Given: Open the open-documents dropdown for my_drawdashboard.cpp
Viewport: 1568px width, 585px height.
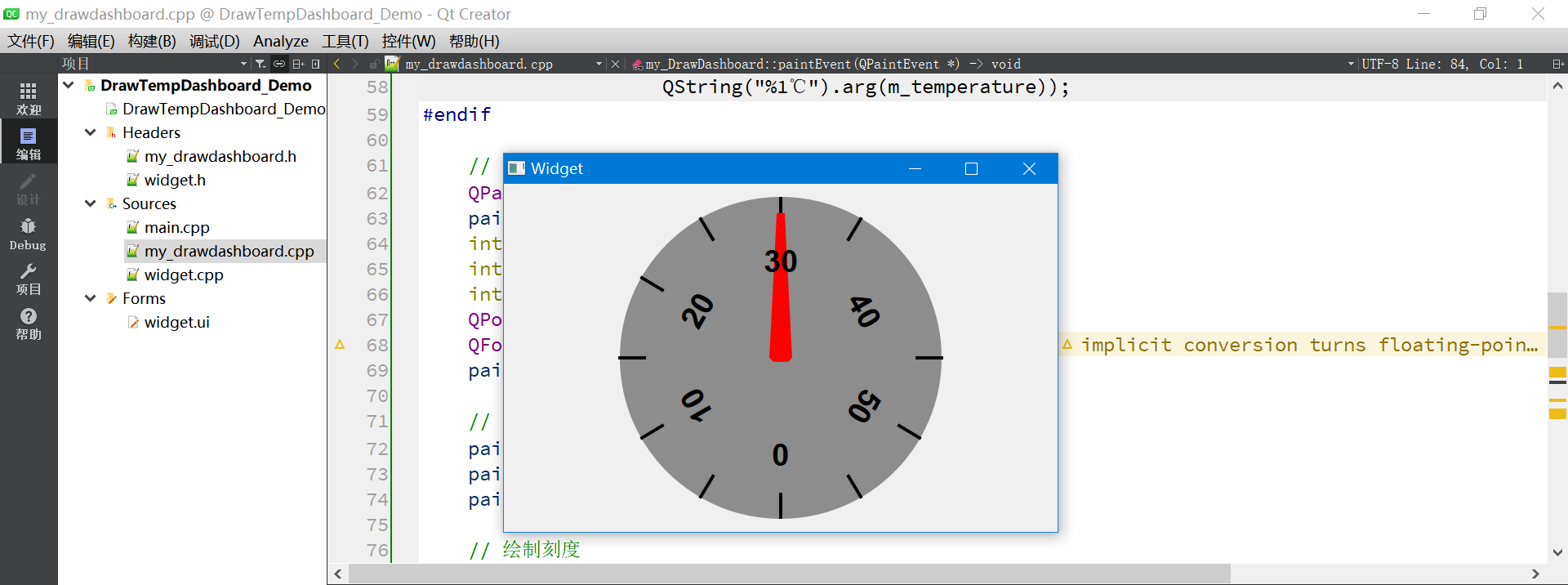Looking at the screenshot, I should pos(599,64).
